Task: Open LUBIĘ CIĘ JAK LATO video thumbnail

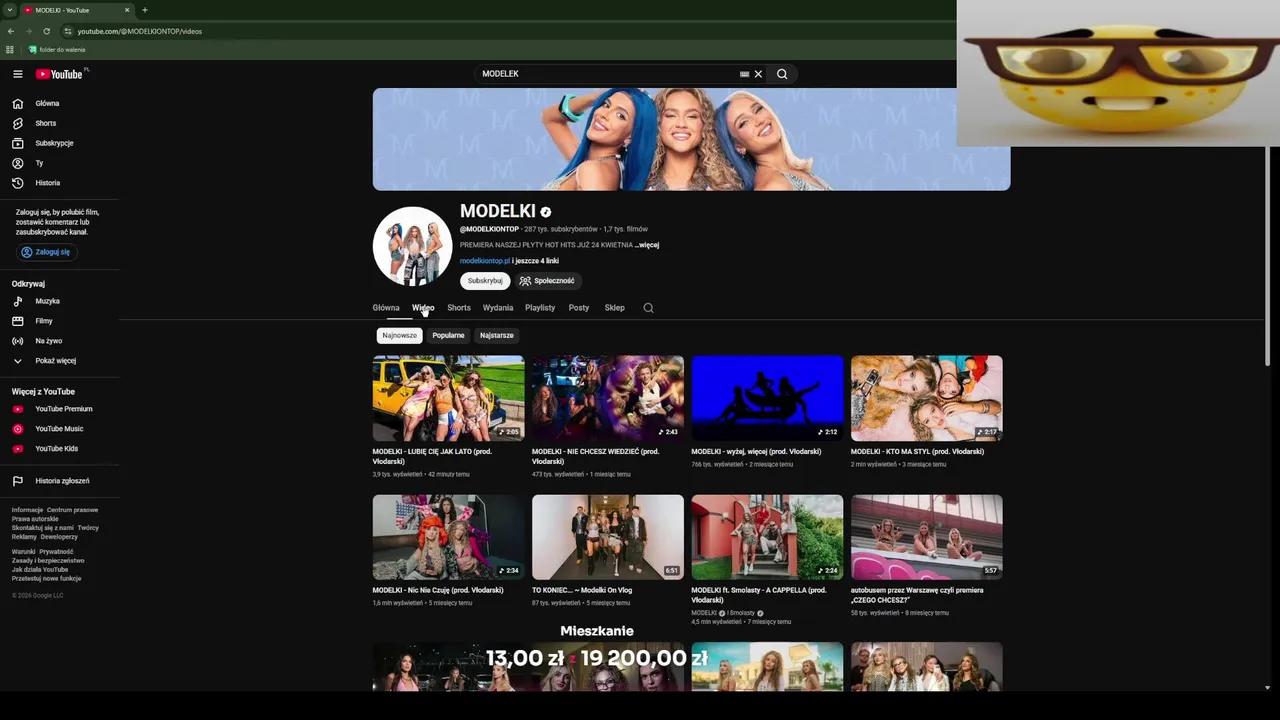Action: click(x=448, y=398)
